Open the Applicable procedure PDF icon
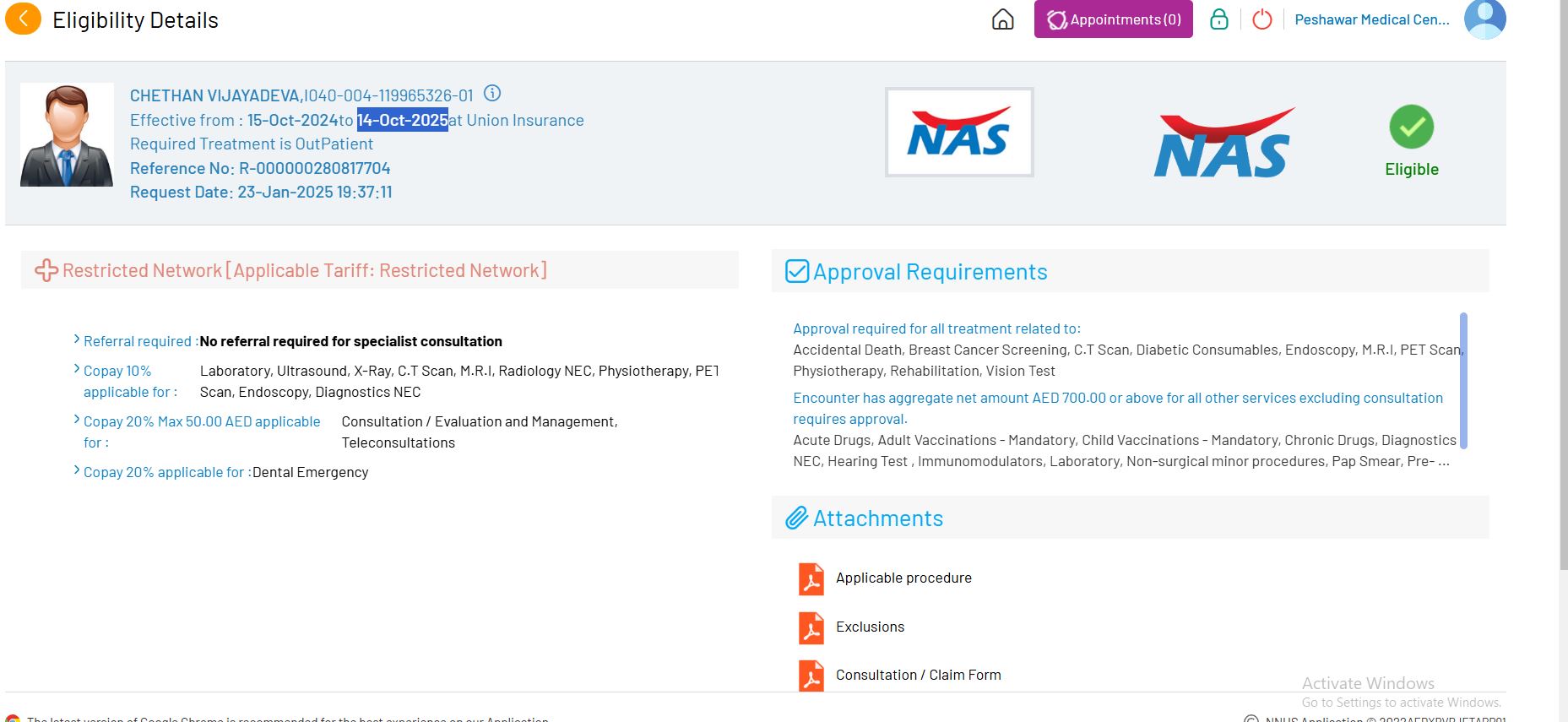This screenshot has width=1568, height=722. [x=811, y=578]
